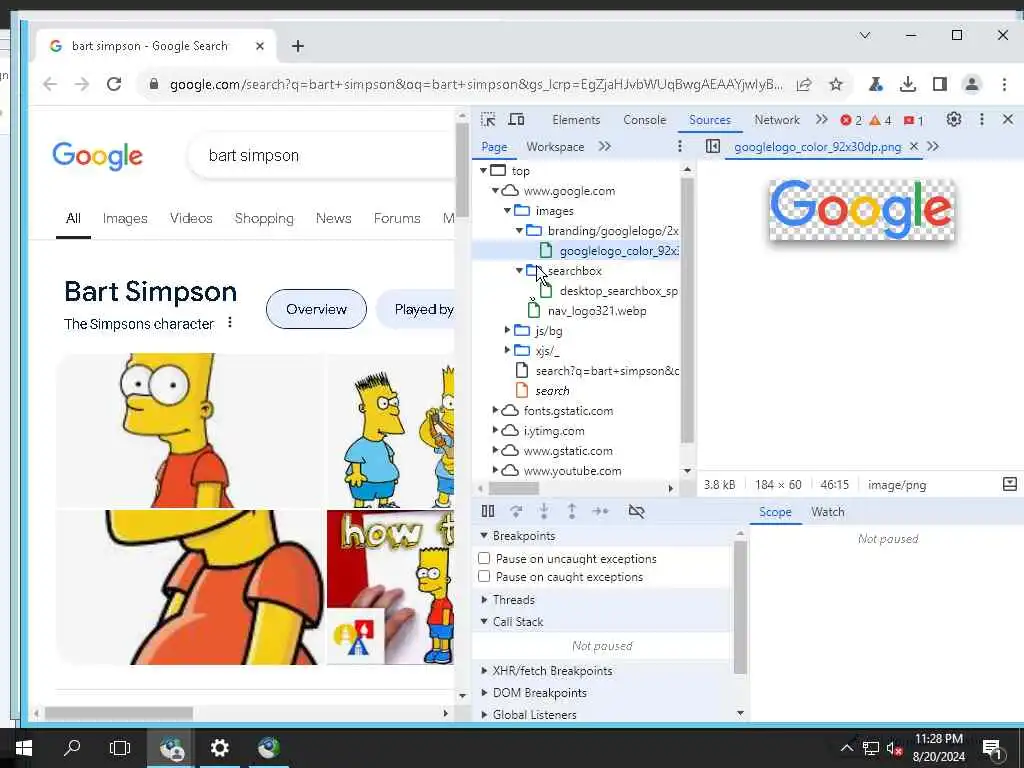Switch to the Elements tab
The width and height of the screenshot is (1024, 768).
(576, 120)
